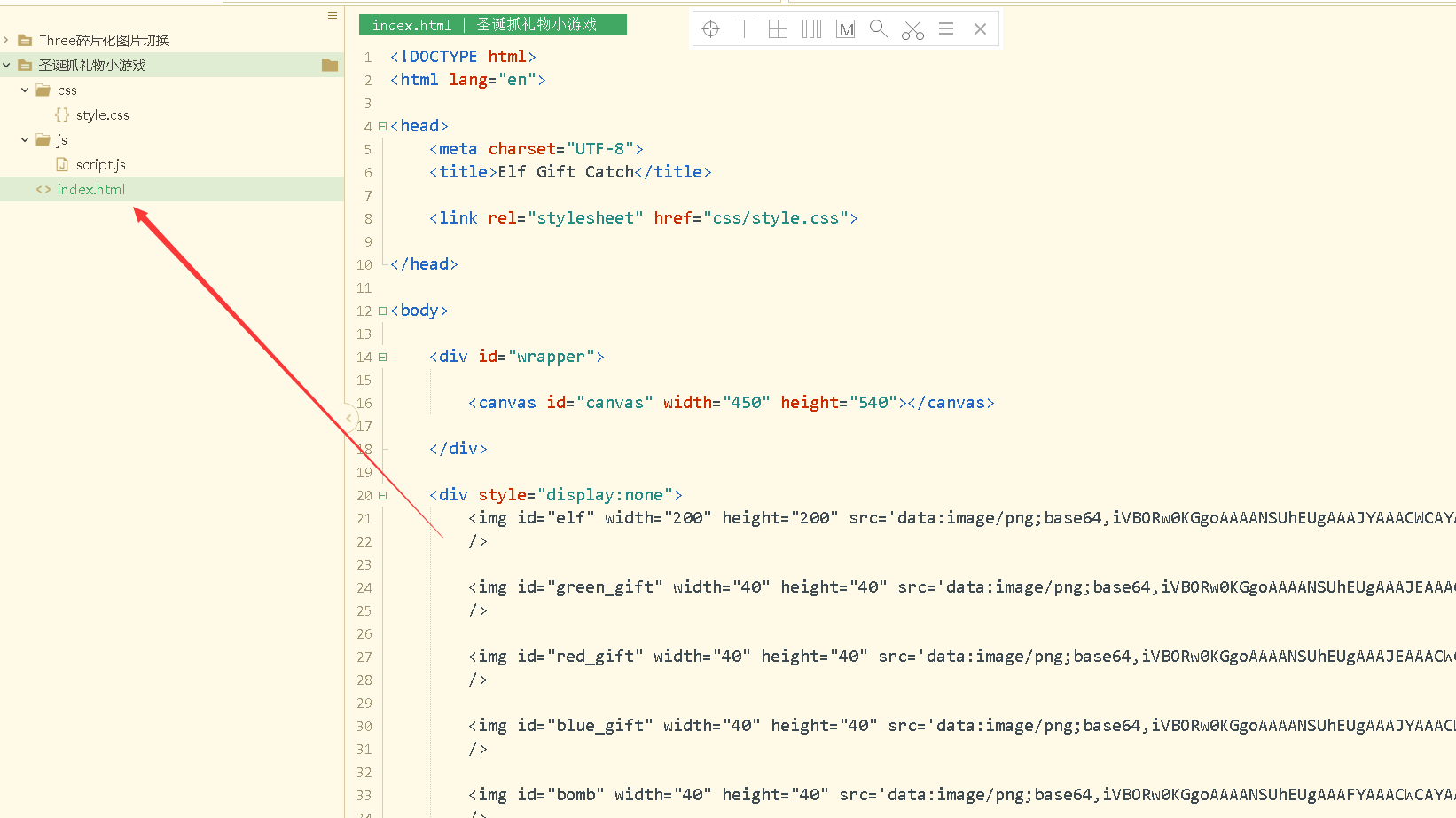The height and width of the screenshot is (818, 1456).
Task: Click the img id "red_gift" value
Action: (x=595, y=656)
